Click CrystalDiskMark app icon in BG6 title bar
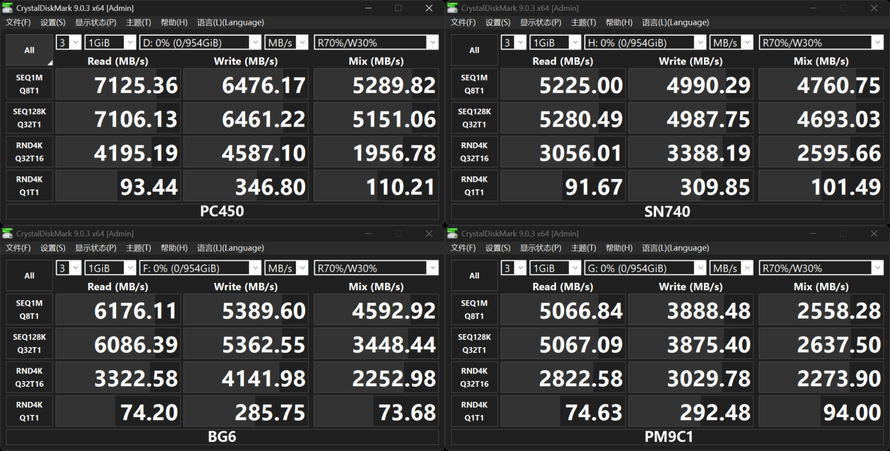Viewport: 890px width, 451px height. pos(7,233)
